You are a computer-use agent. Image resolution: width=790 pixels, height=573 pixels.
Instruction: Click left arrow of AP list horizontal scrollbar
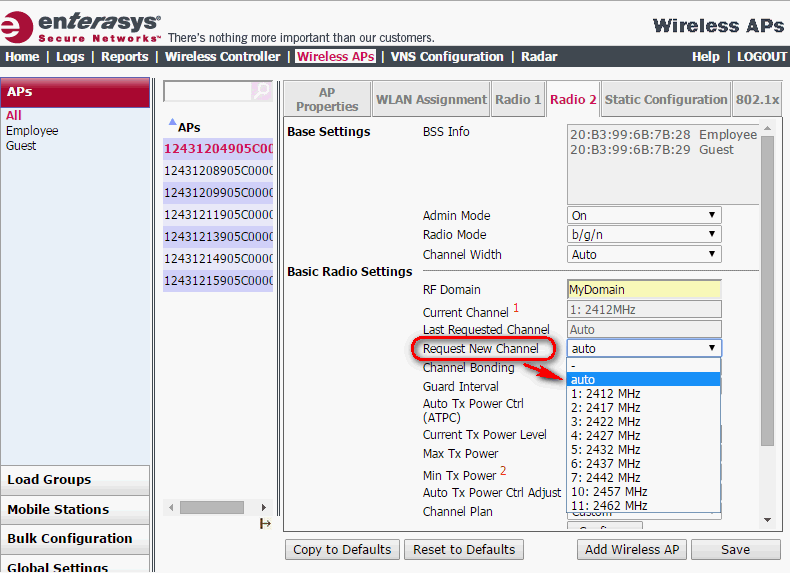[169, 508]
